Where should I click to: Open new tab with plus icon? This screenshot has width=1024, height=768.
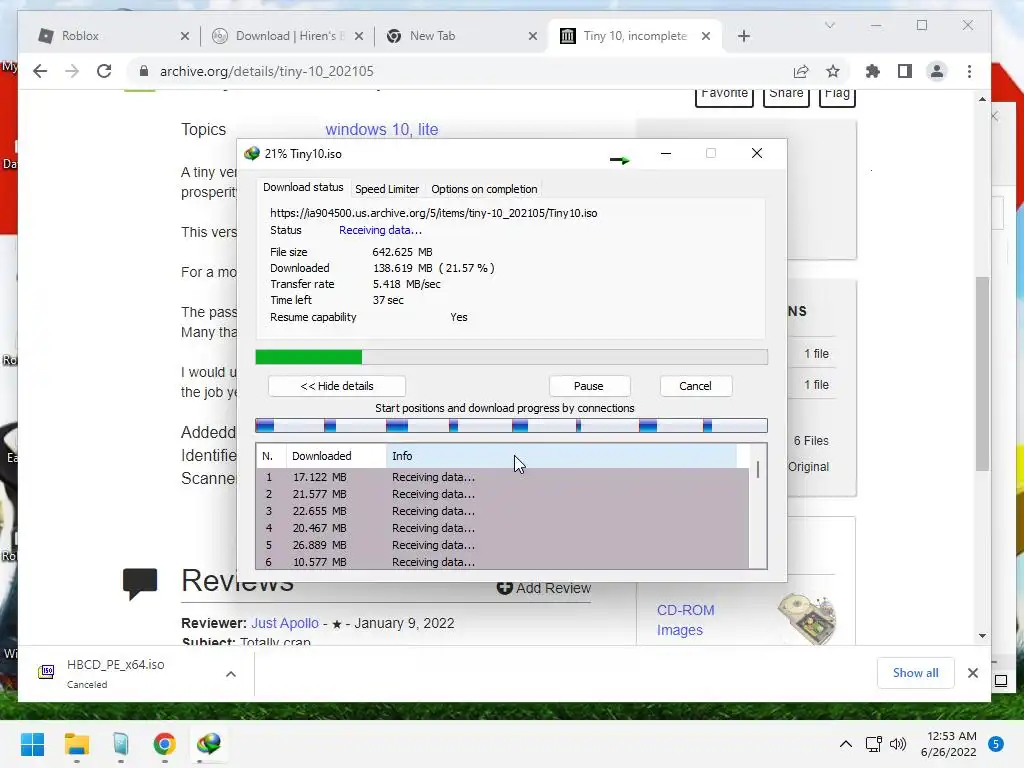pyautogui.click(x=744, y=36)
